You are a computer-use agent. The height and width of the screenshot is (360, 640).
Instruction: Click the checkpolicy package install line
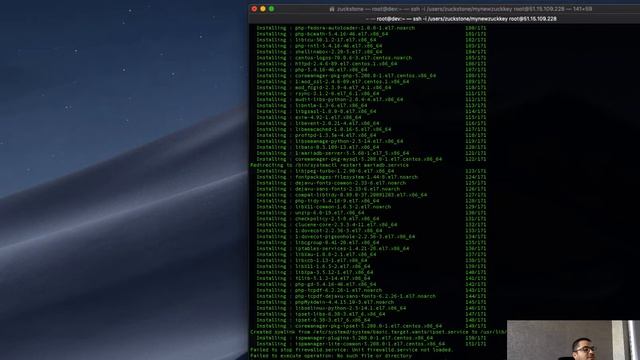point(371,219)
